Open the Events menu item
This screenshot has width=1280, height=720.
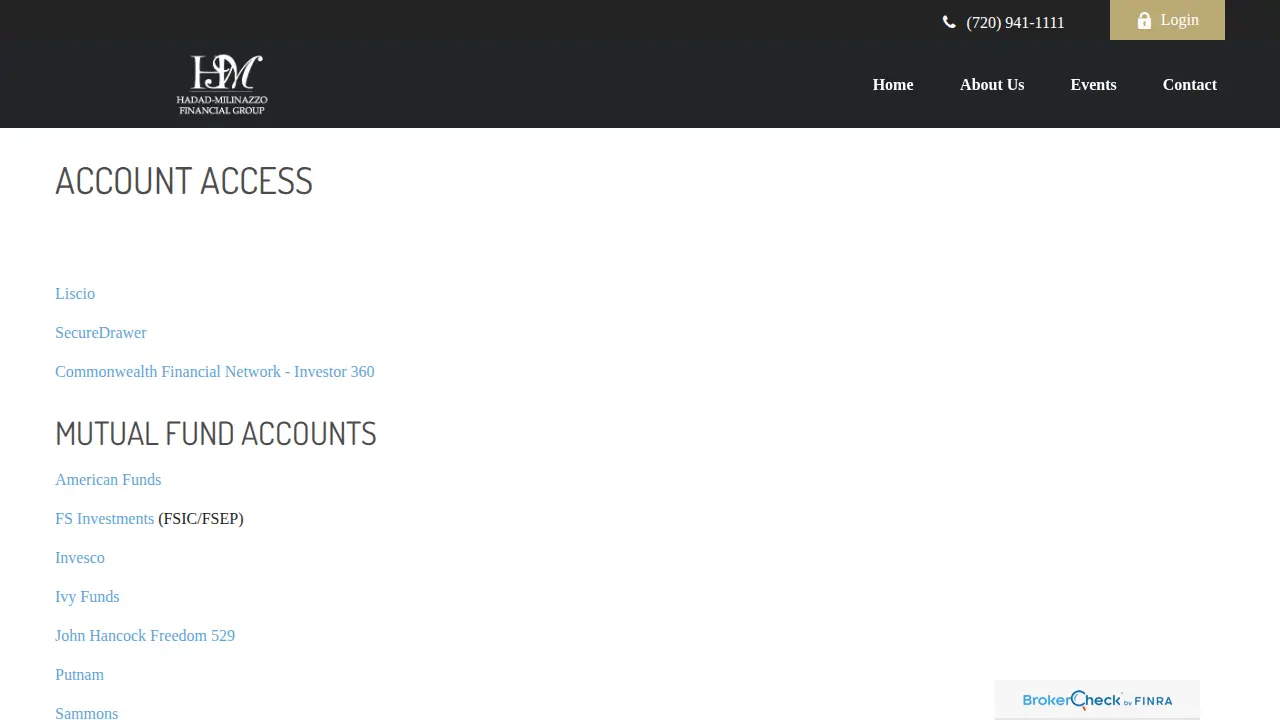pyautogui.click(x=1093, y=85)
